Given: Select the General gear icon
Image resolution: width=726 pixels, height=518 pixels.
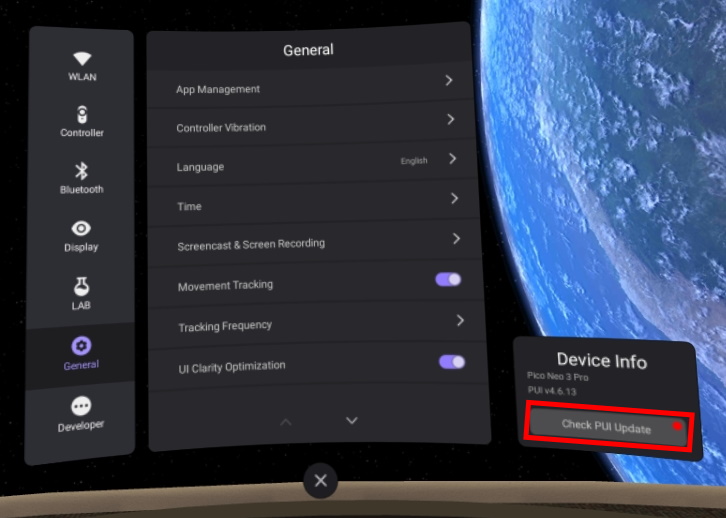Looking at the screenshot, I should [81, 346].
